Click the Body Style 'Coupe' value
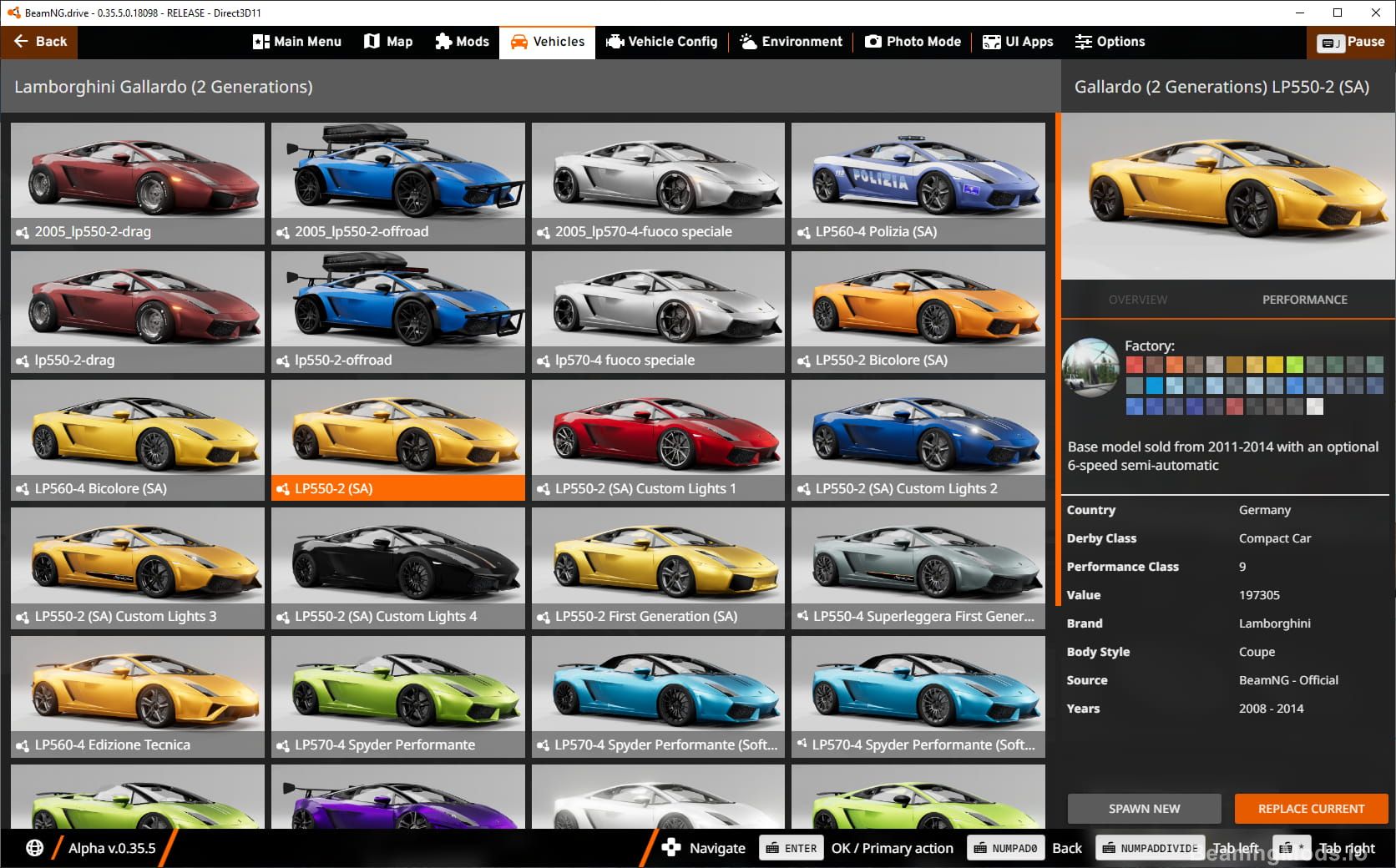 1257,652
